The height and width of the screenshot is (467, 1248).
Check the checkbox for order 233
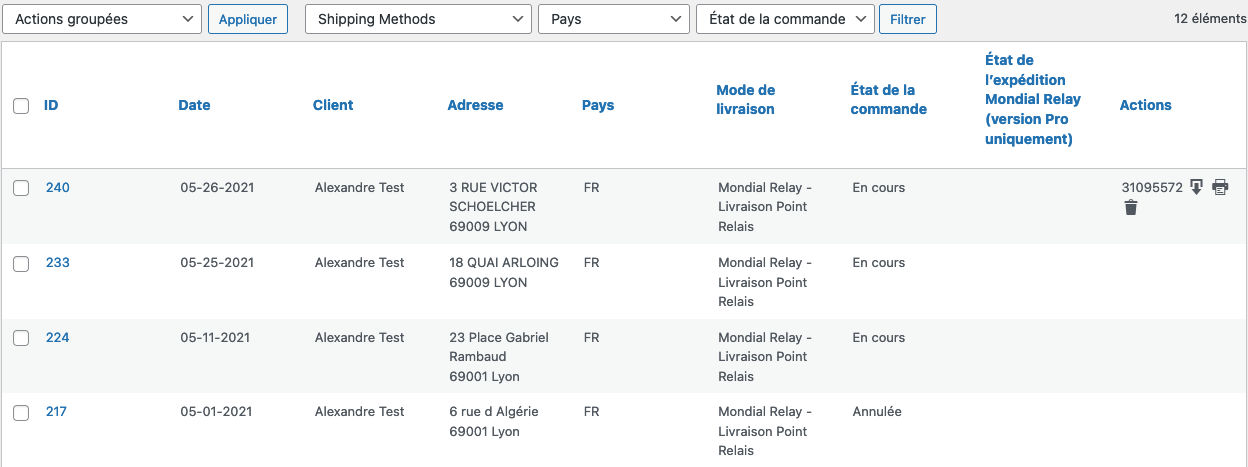click(21, 263)
